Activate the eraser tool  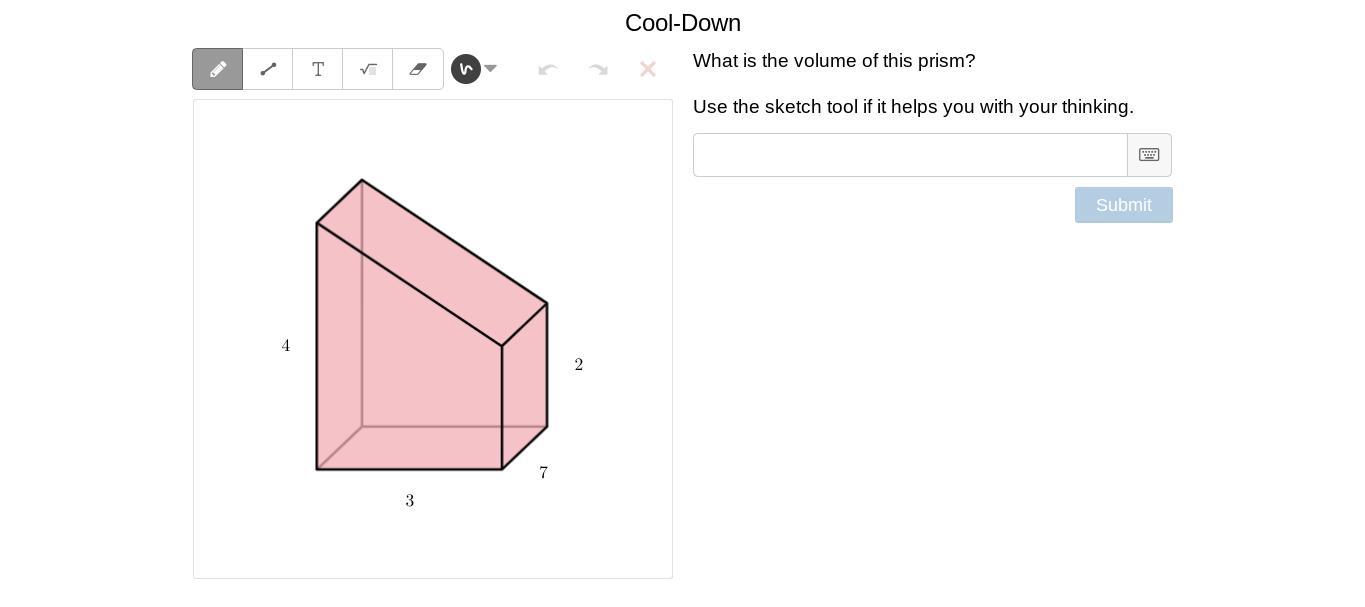point(418,69)
